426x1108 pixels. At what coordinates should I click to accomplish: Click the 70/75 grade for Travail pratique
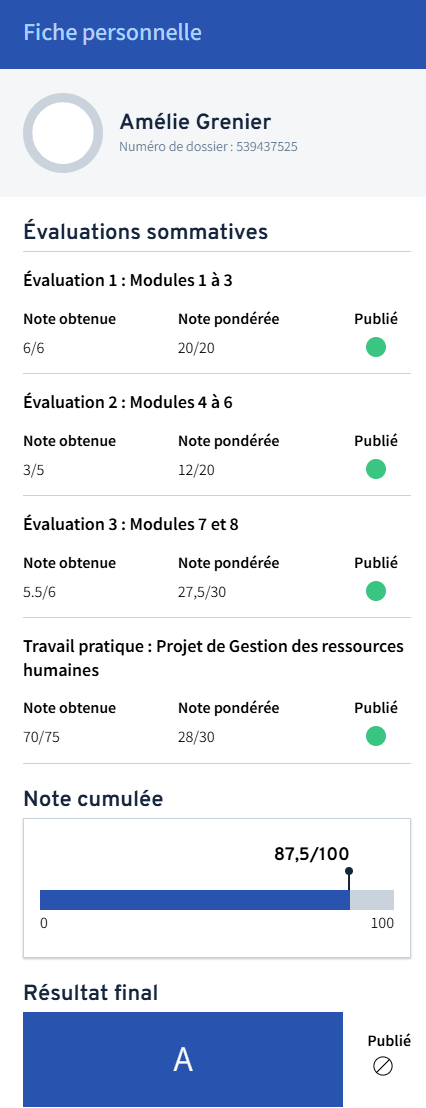click(42, 738)
